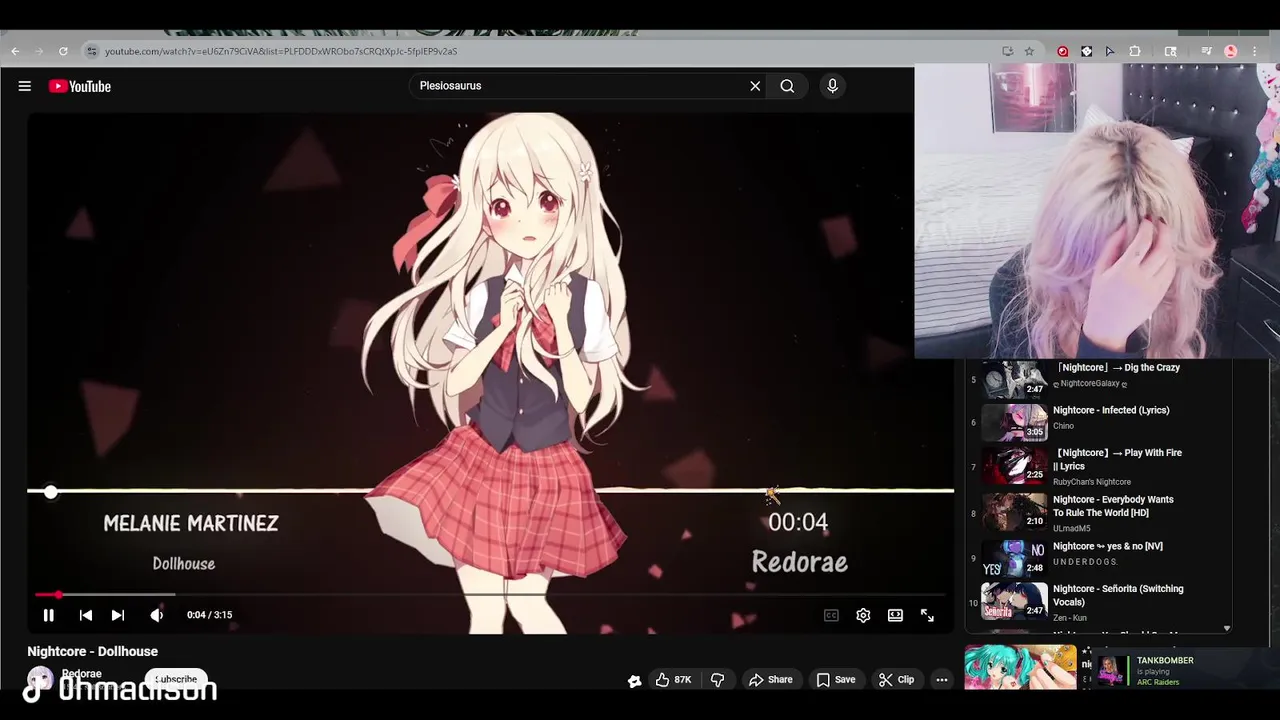The height and width of the screenshot is (720, 1280).
Task: Open the player settings gear
Action: 863,615
